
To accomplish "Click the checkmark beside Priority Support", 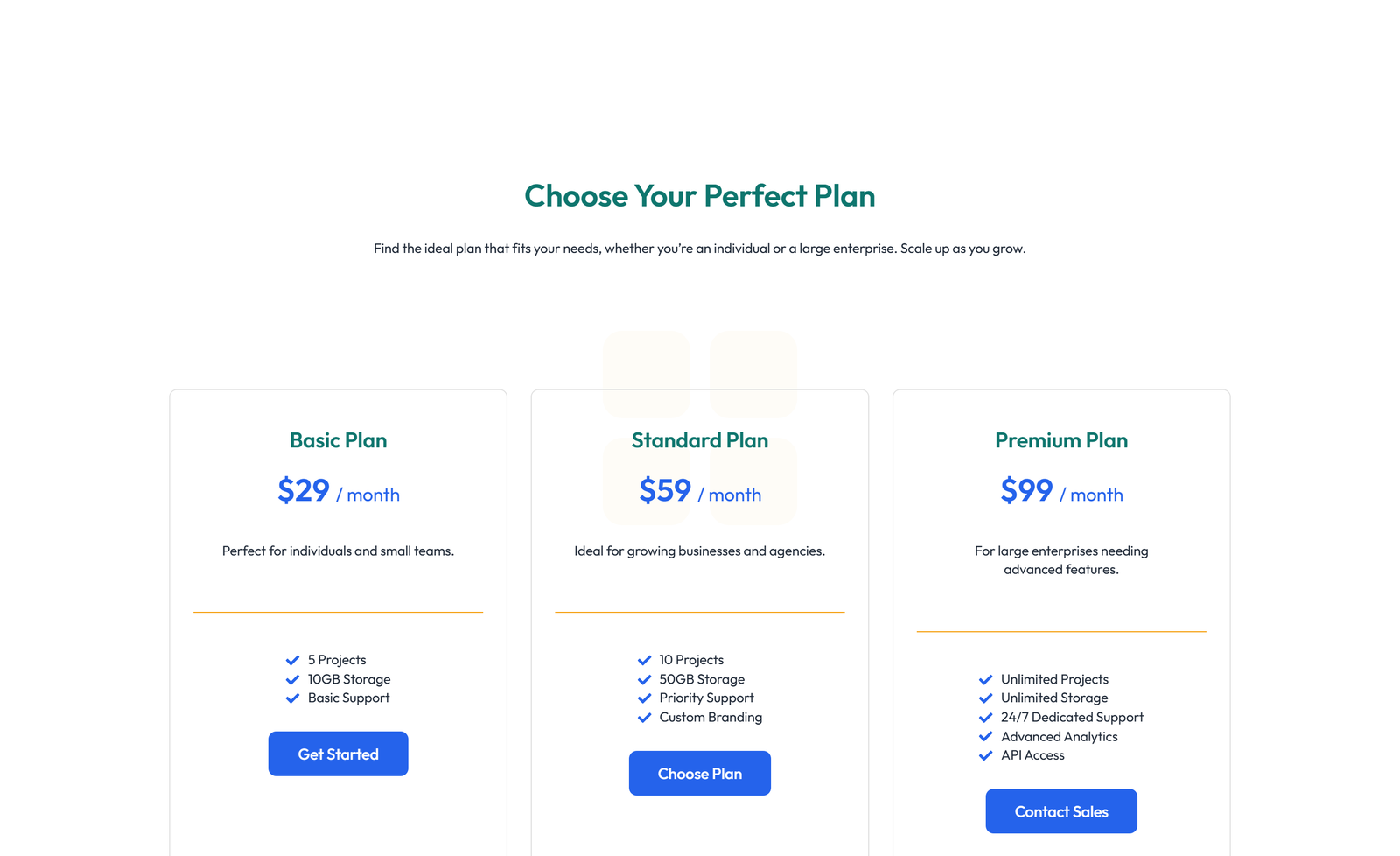I will (645, 698).
